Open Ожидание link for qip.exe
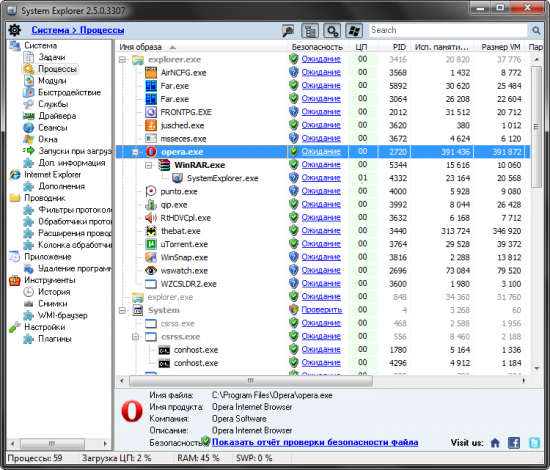The image size is (550, 470). pyautogui.click(x=321, y=204)
